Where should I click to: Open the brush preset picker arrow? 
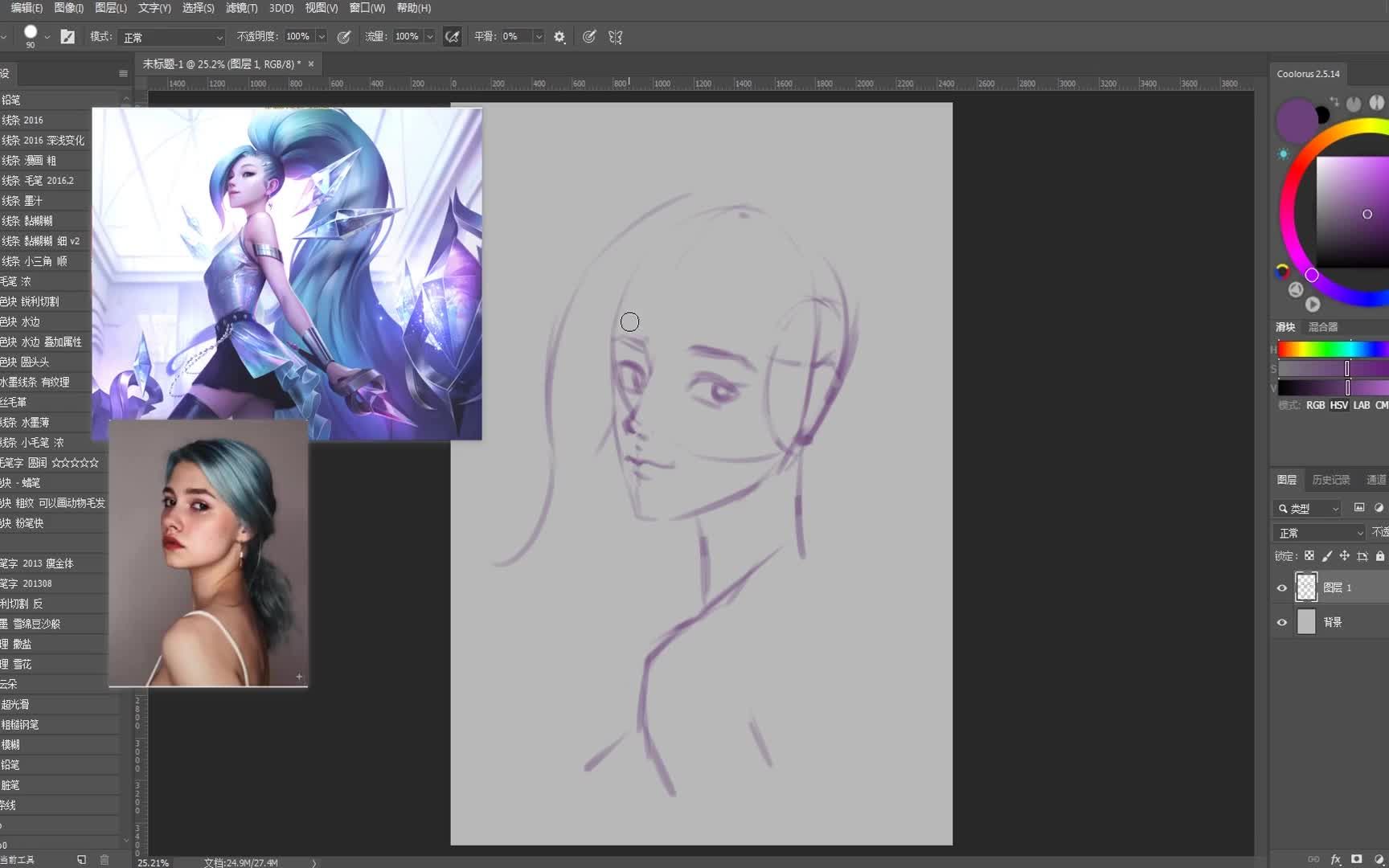click(x=47, y=37)
